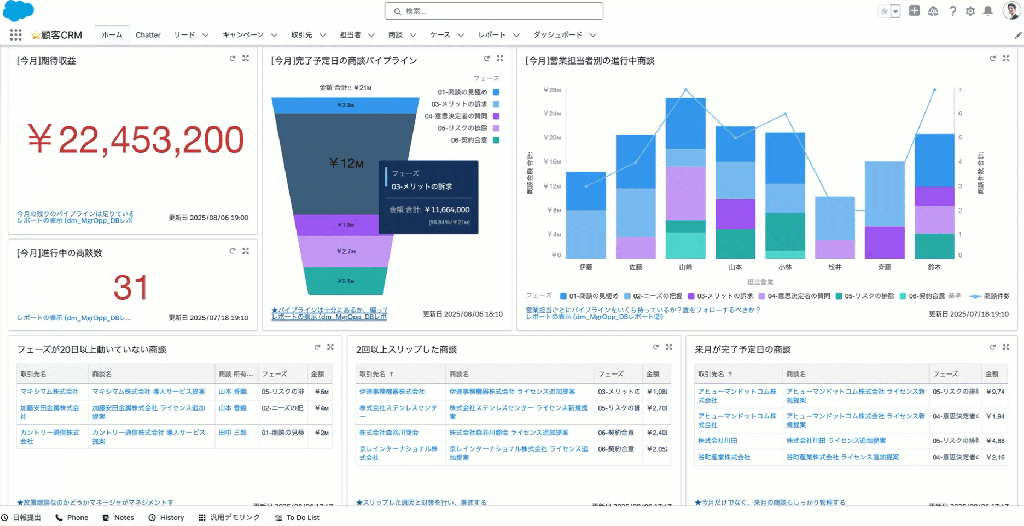Open the 取引先 tab dropdown chevron

tap(324, 35)
